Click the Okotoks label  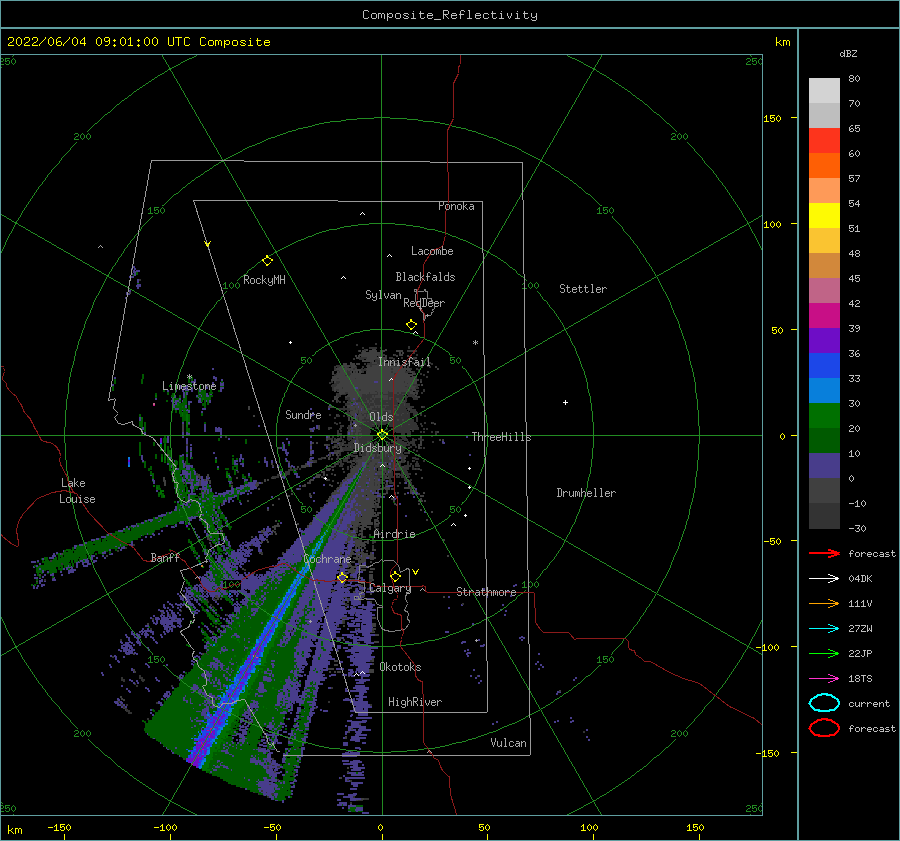(400, 667)
